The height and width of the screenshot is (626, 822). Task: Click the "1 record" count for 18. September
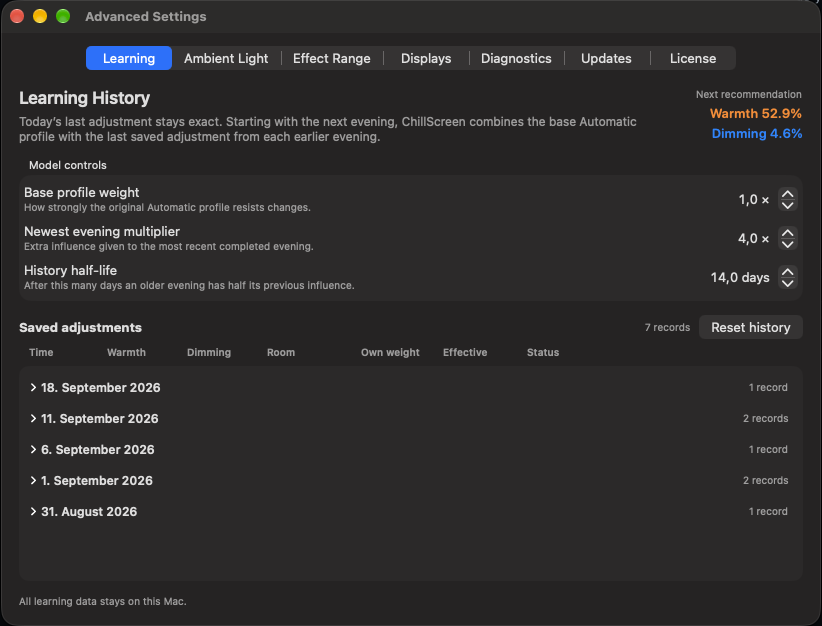(768, 387)
